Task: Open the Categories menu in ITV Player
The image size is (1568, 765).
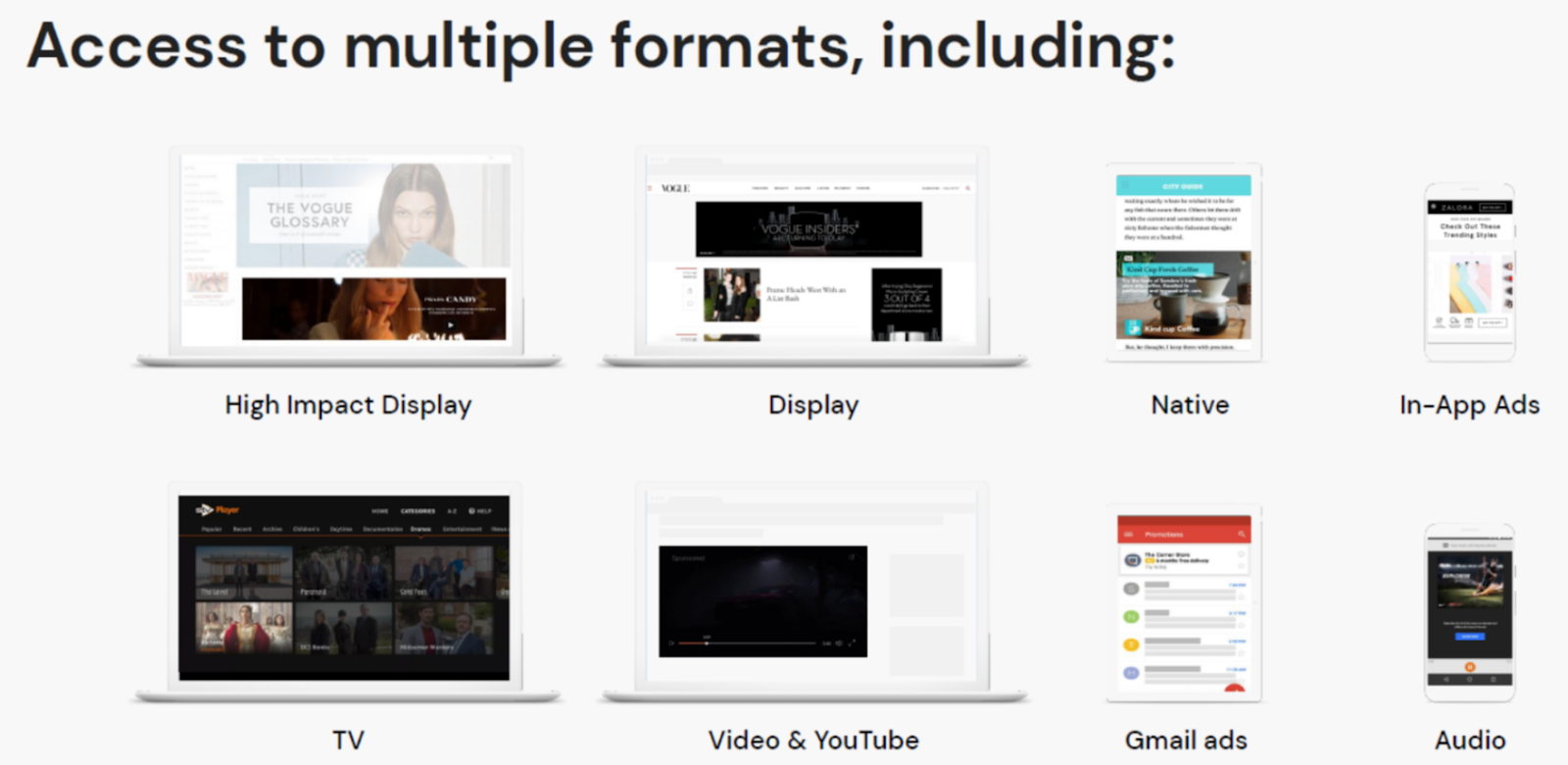Action: point(417,511)
